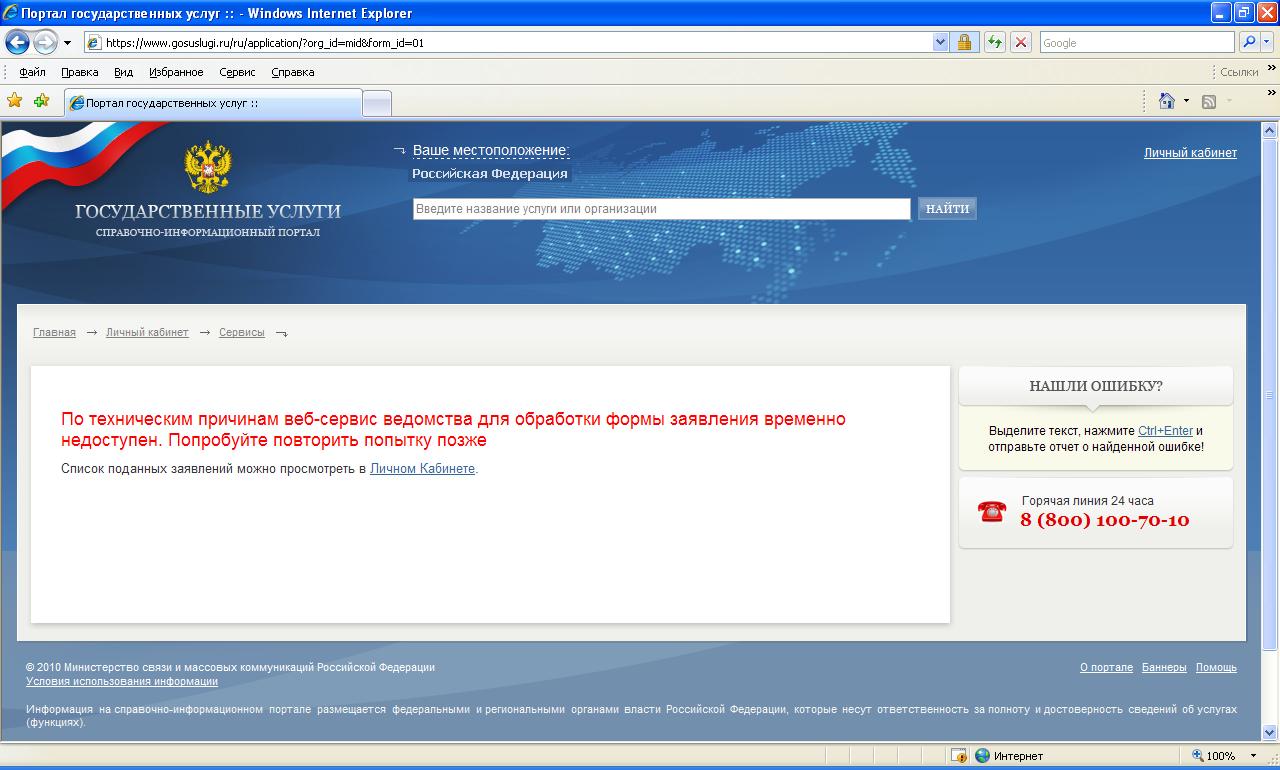This screenshot has width=1280, height=770.
Task: Open the recent pages dropdown arrow
Action: pyautogui.click(x=67, y=43)
